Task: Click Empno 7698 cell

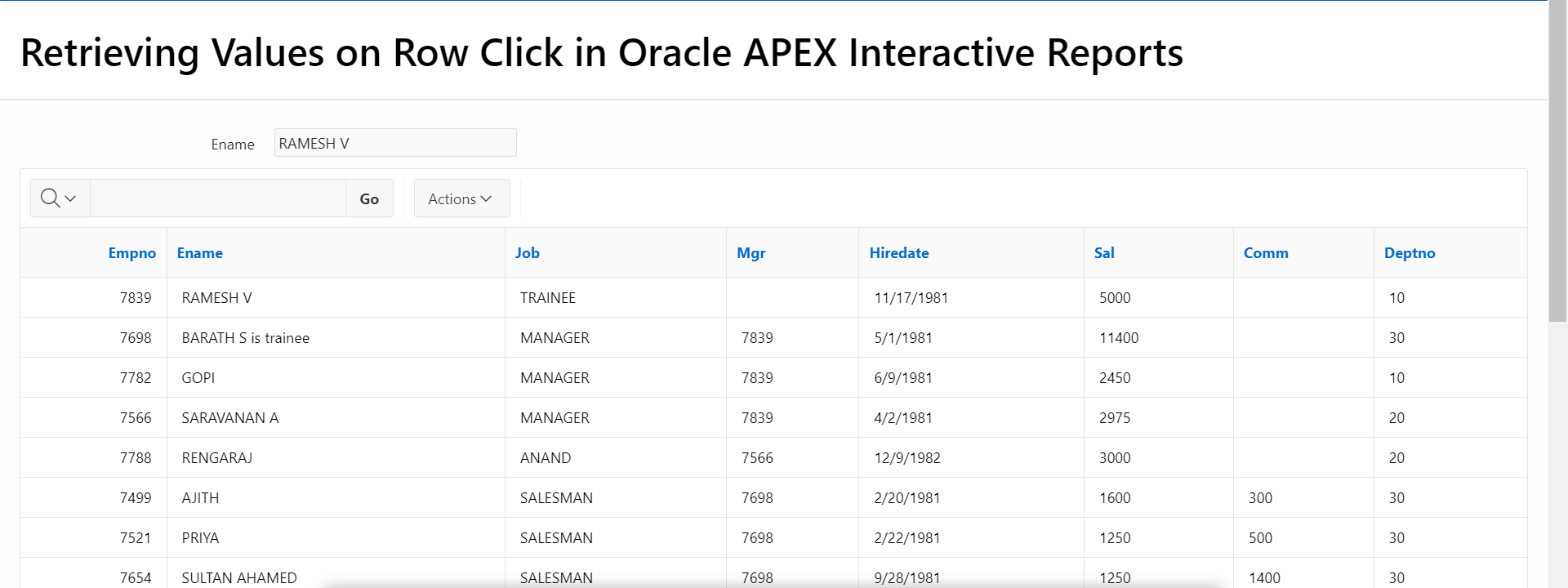Action: 94,338
